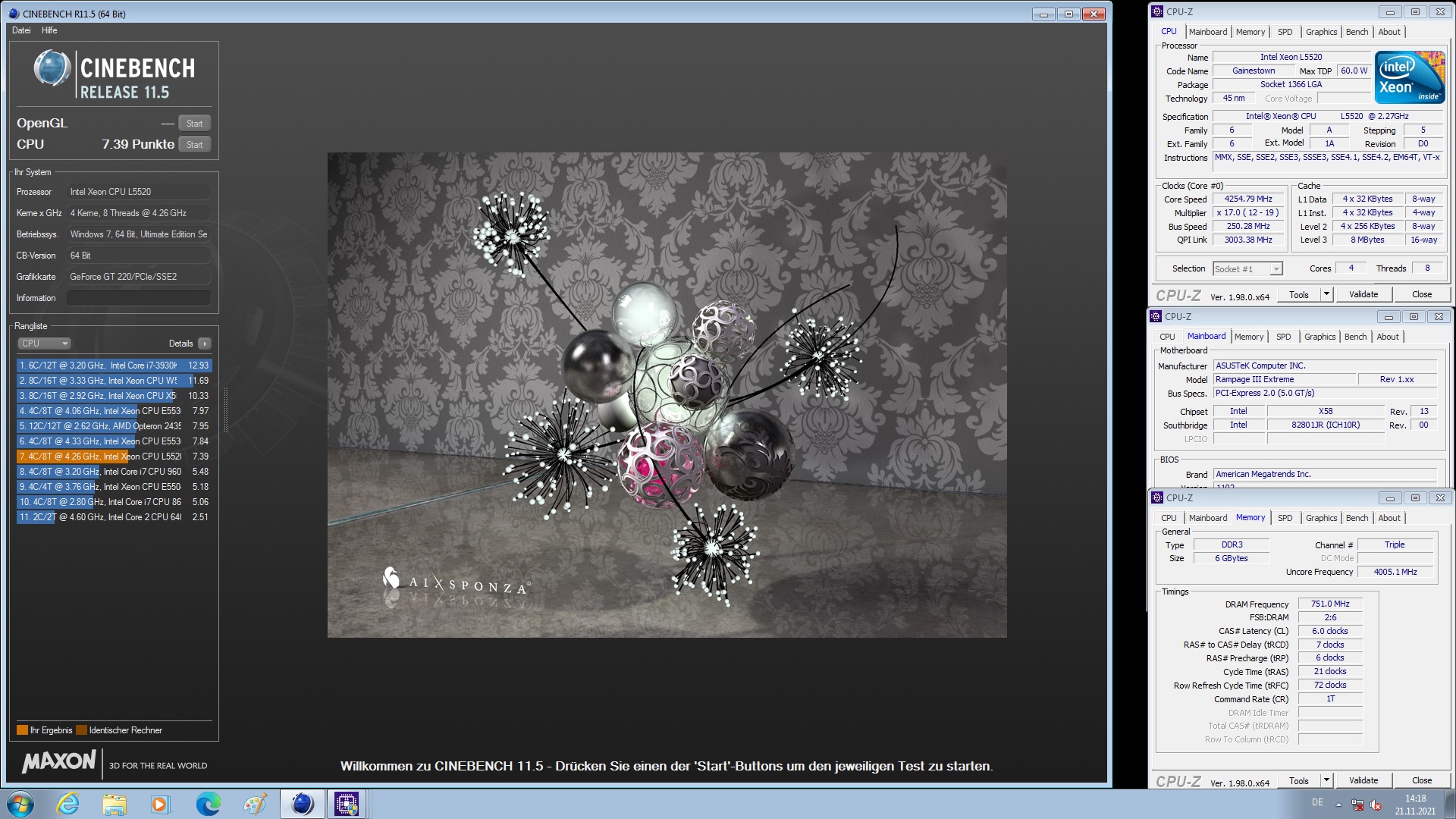Click Tools in bottom CPU-Z window
1456x819 pixels.
click(1299, 781)
